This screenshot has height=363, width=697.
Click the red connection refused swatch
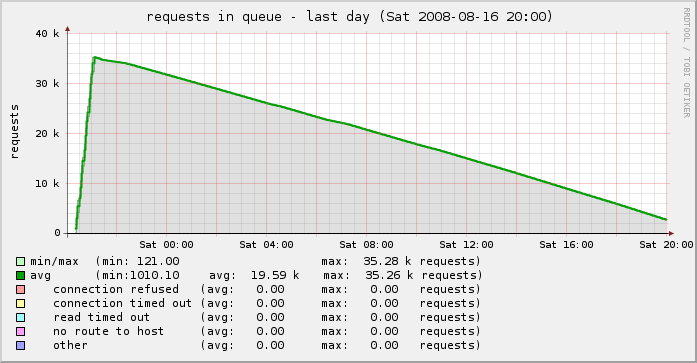[x=20, y=289]
